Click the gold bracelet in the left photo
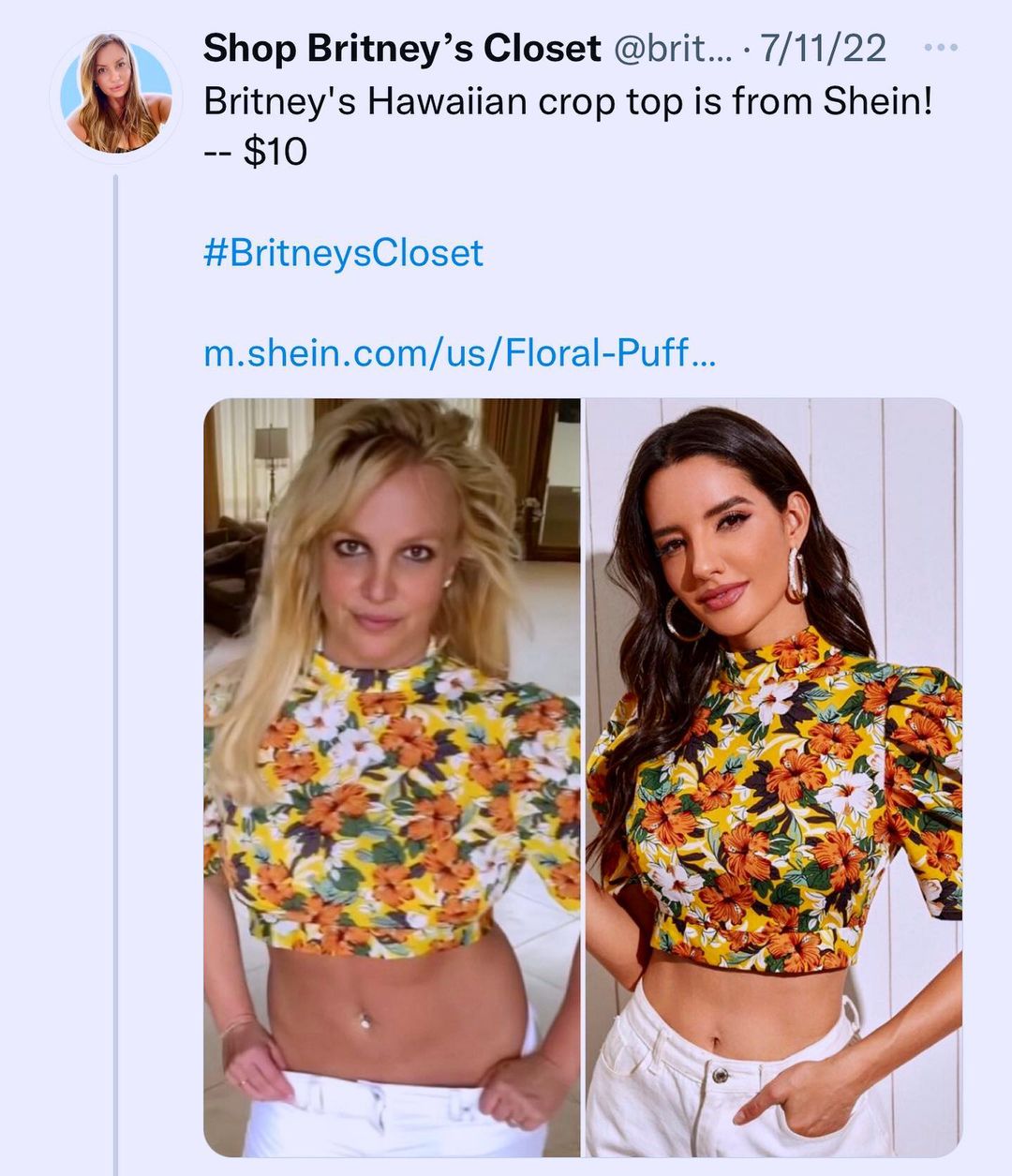The height and width of the screenshot is (1176, 1012). point(238,1024)
